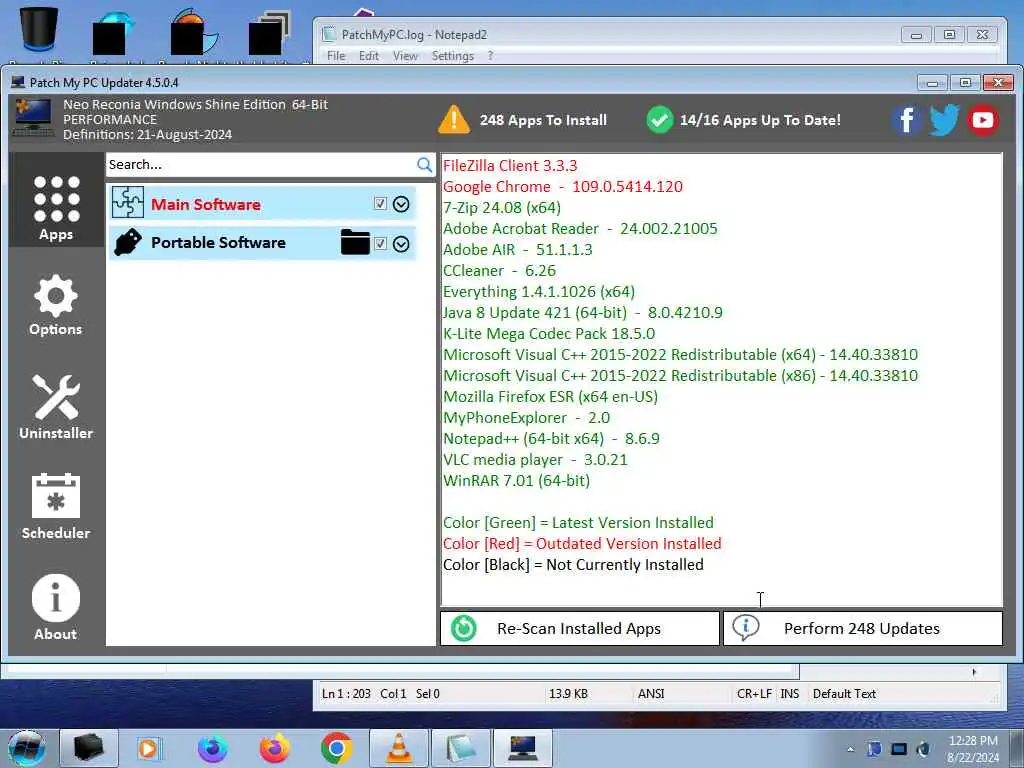The height and width of the screenshot is (768, 1024).
Task: Click the Notepad++ 8.6.9 entry
Action: [551, 439]
